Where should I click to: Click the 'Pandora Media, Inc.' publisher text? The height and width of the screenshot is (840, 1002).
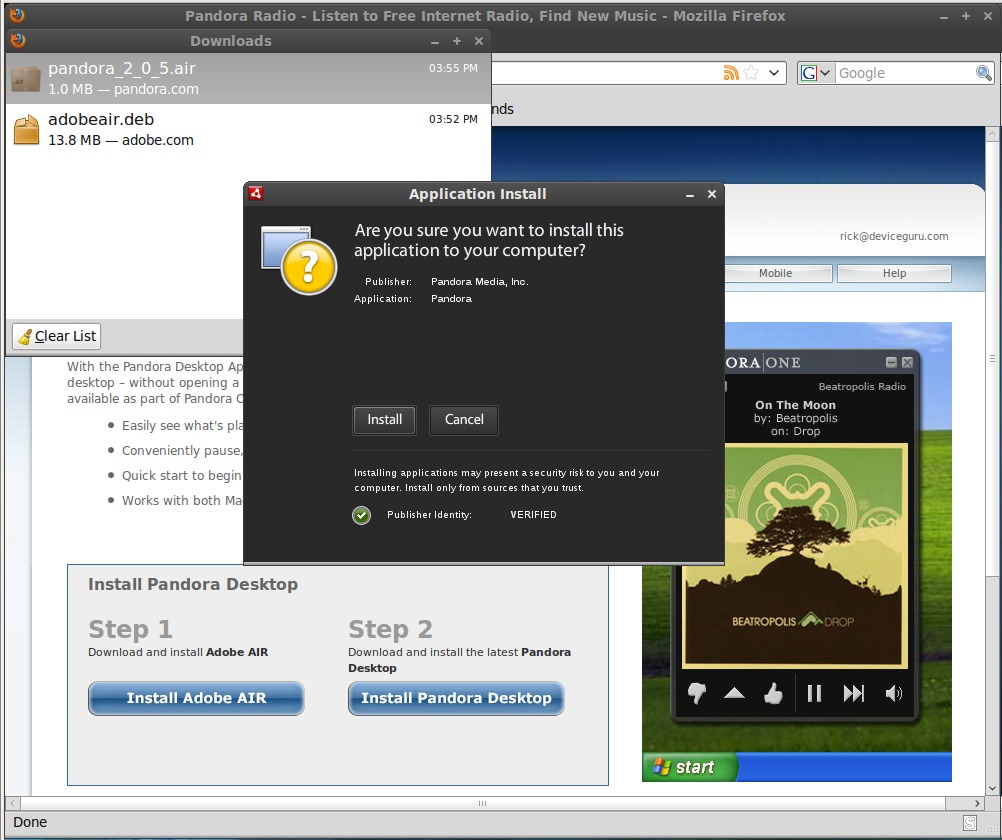(x=480, y=281)
